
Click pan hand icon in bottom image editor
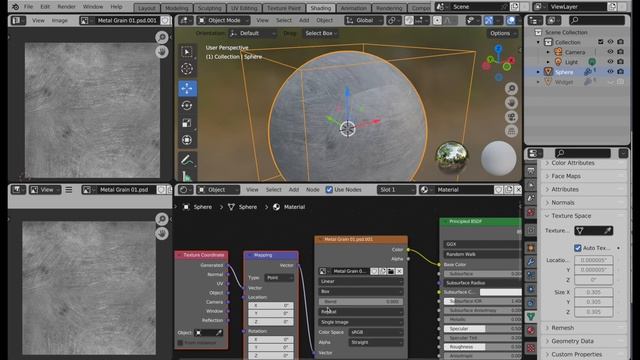tap(162, 233)
